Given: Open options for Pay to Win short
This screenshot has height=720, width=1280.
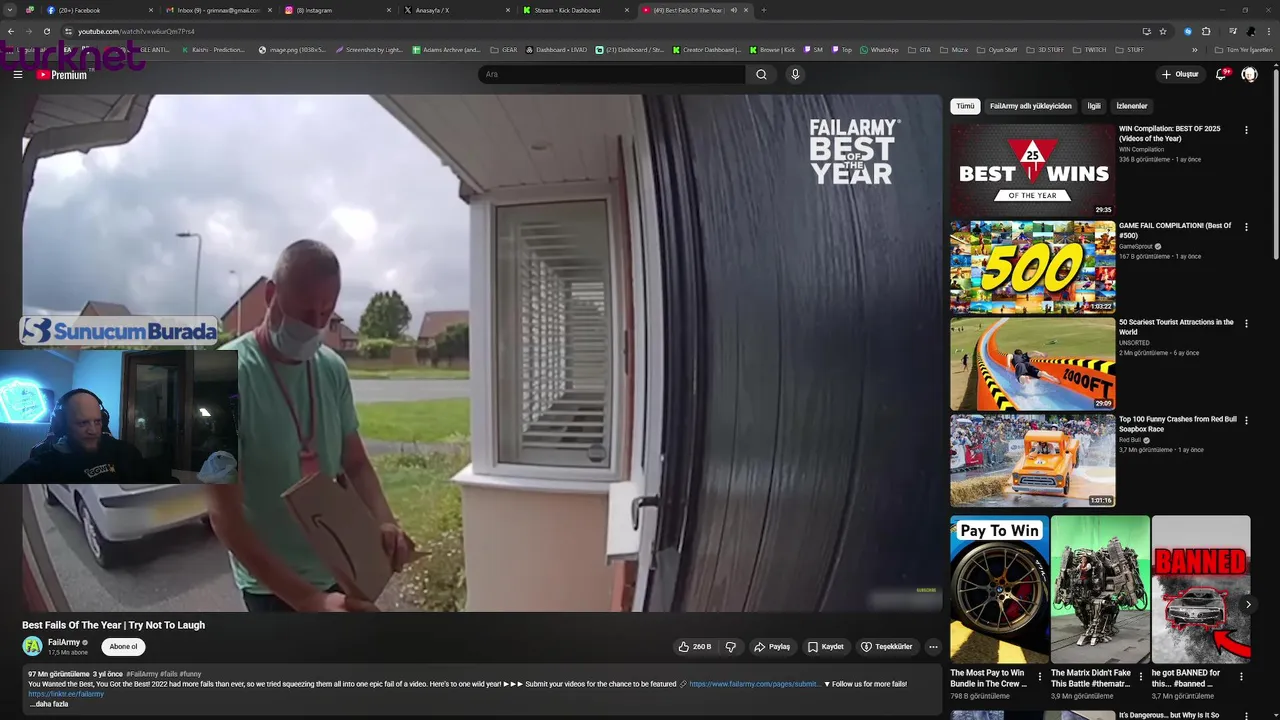Looking at the screenshot, I should pos(1040,676).
